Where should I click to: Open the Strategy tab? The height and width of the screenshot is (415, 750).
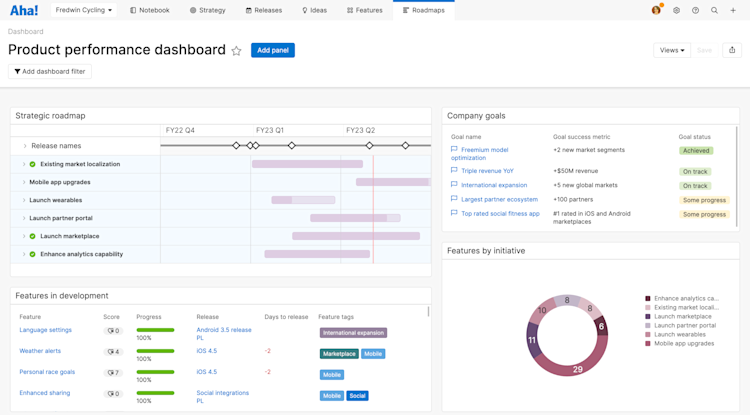pos(208,10)
